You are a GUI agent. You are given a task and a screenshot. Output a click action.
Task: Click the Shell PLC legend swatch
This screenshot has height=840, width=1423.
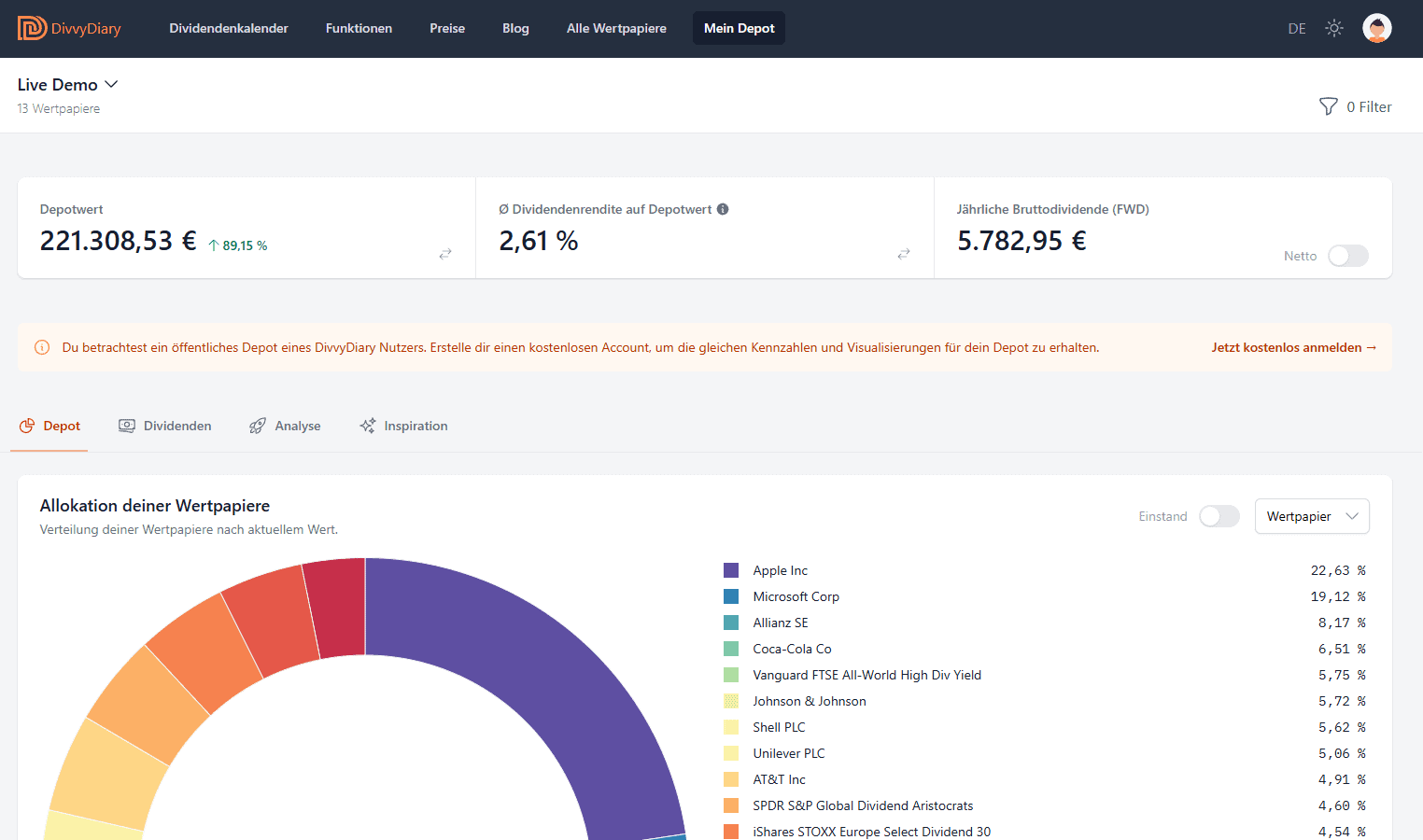click(x=731, y=727)
